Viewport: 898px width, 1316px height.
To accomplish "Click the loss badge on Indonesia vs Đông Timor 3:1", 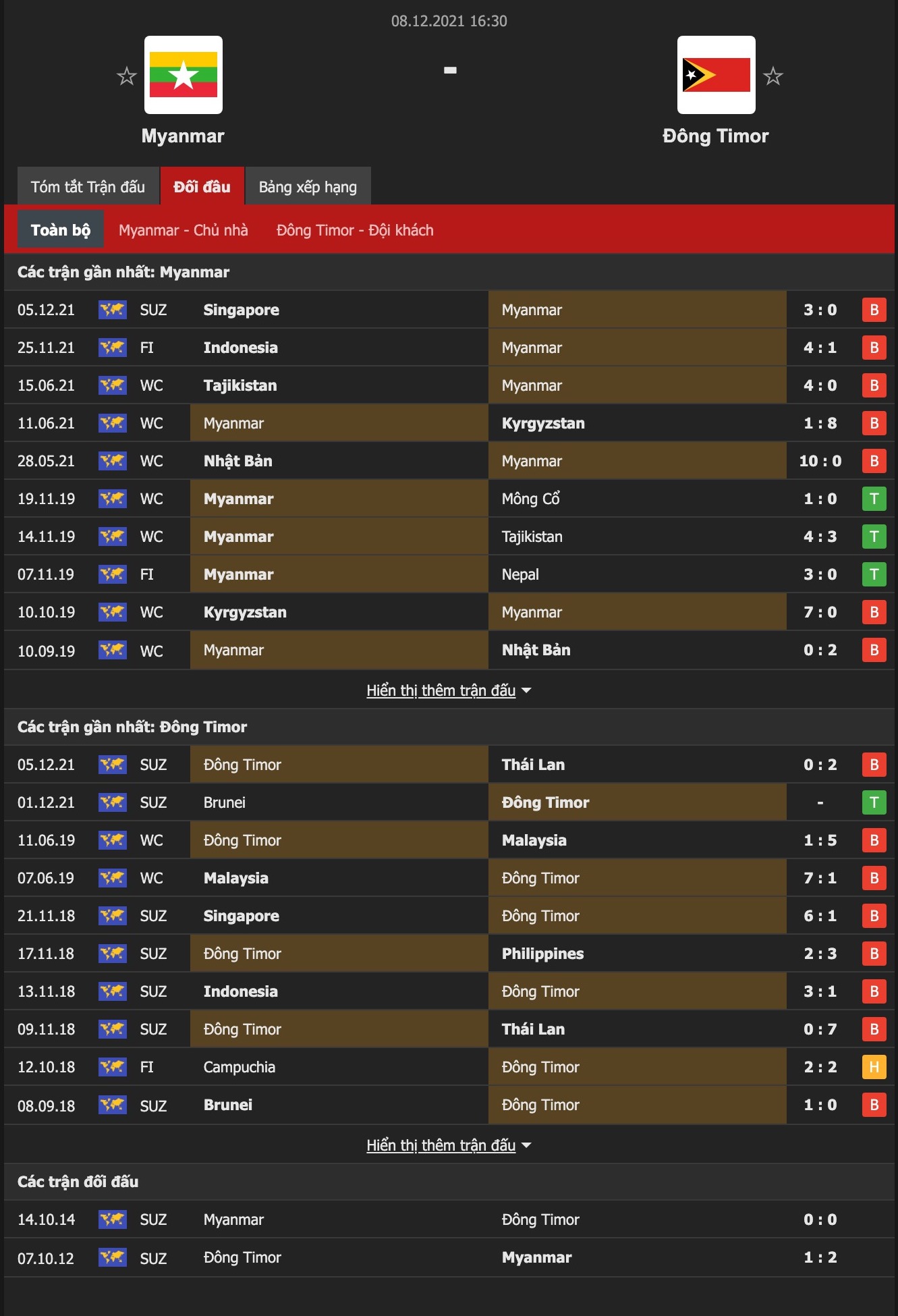I will 874,991.
